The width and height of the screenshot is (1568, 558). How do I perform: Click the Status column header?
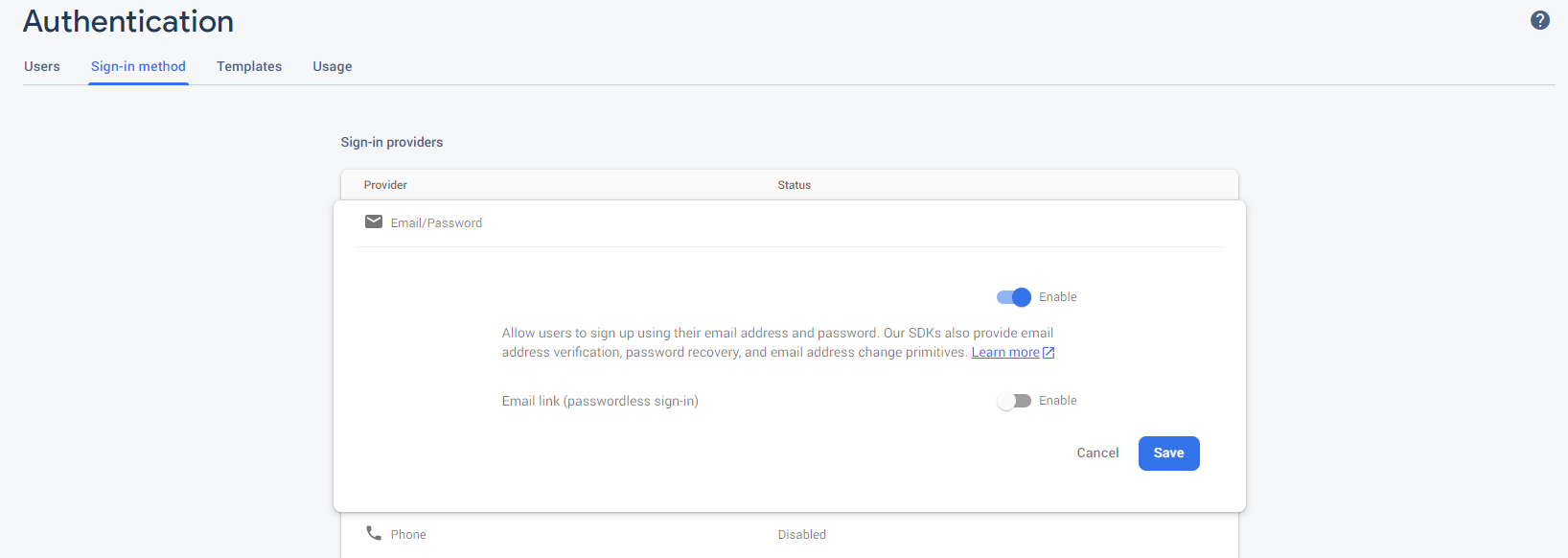795,185
